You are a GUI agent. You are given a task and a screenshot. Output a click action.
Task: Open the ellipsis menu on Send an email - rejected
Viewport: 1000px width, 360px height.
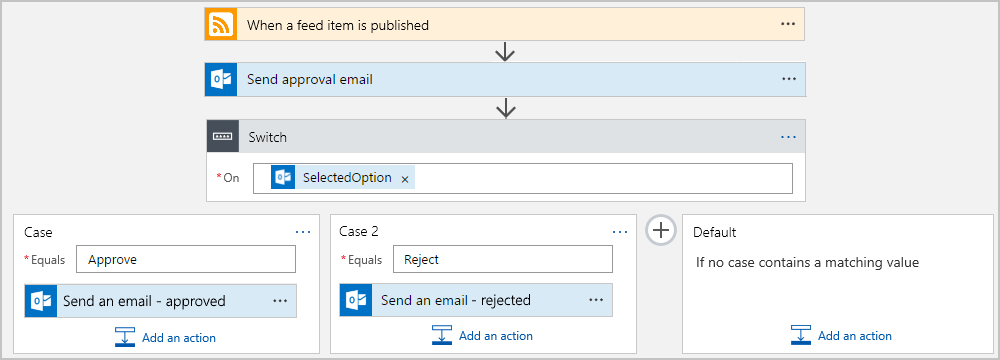[596, 300]
